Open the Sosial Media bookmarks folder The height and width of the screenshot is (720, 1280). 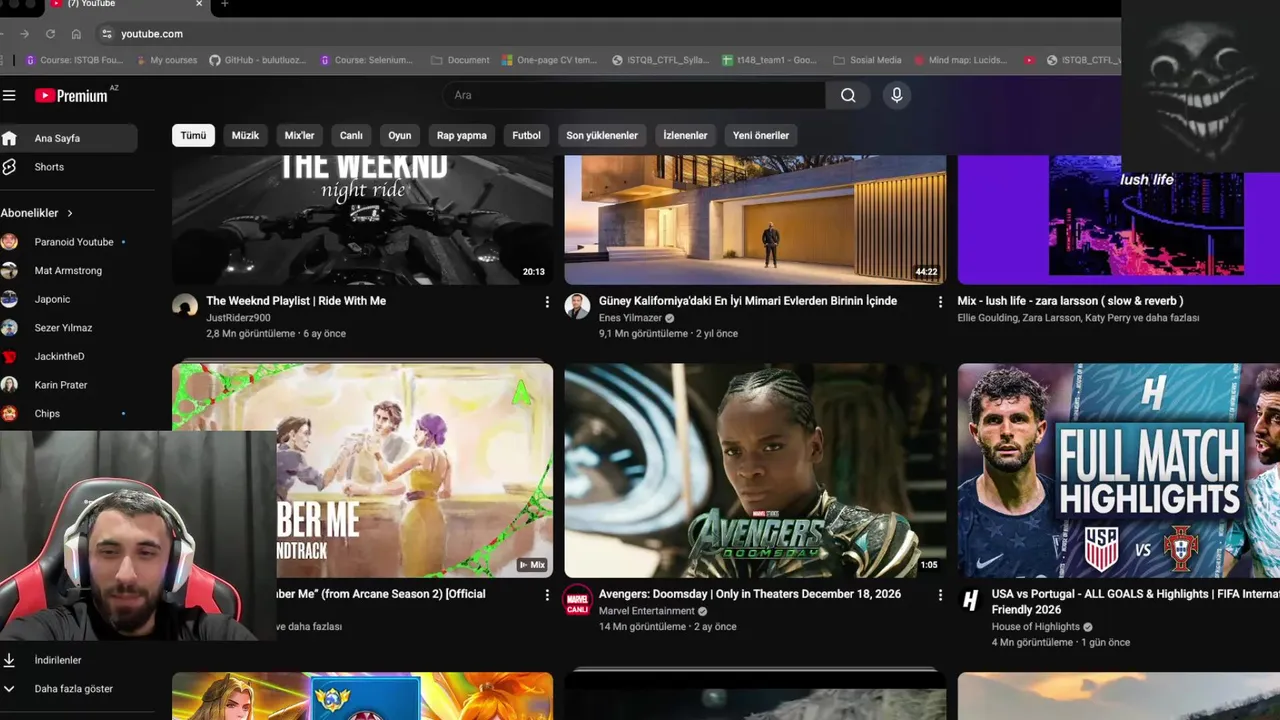pyautogui.click(x=867, y=60)
